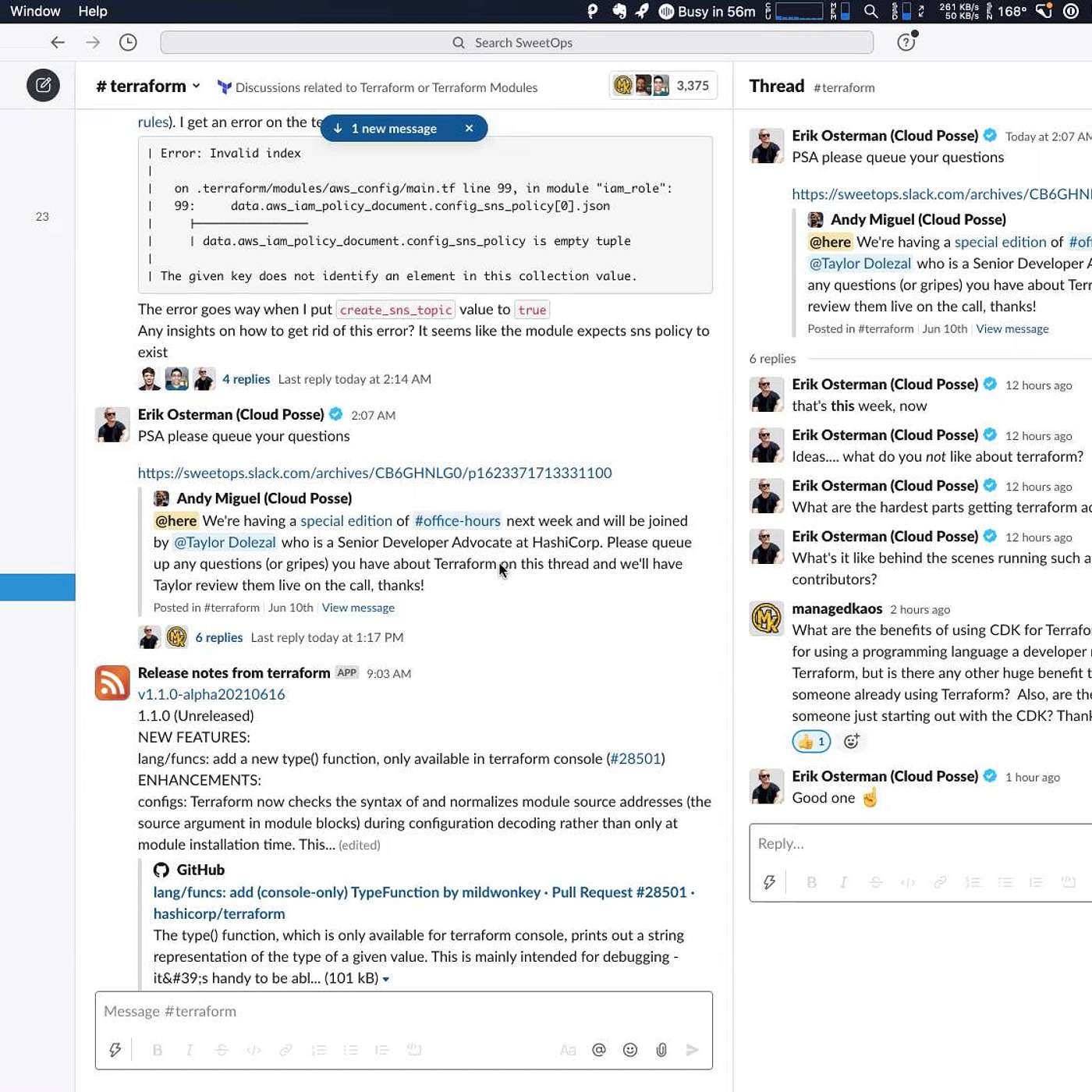
Task: Open pull request link #28501
Action: tap(636, 758)
